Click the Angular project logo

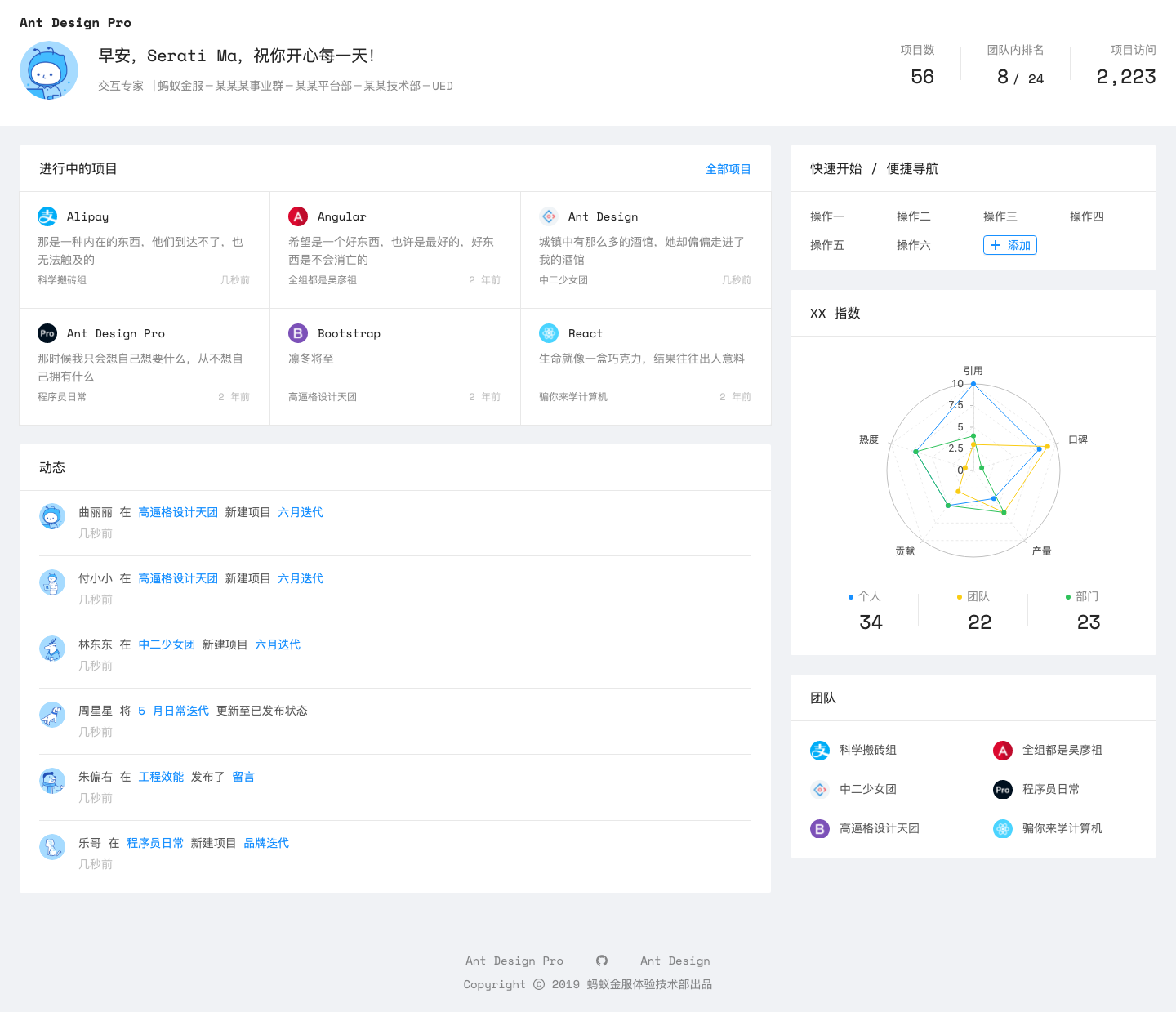(x=298, y=216)
